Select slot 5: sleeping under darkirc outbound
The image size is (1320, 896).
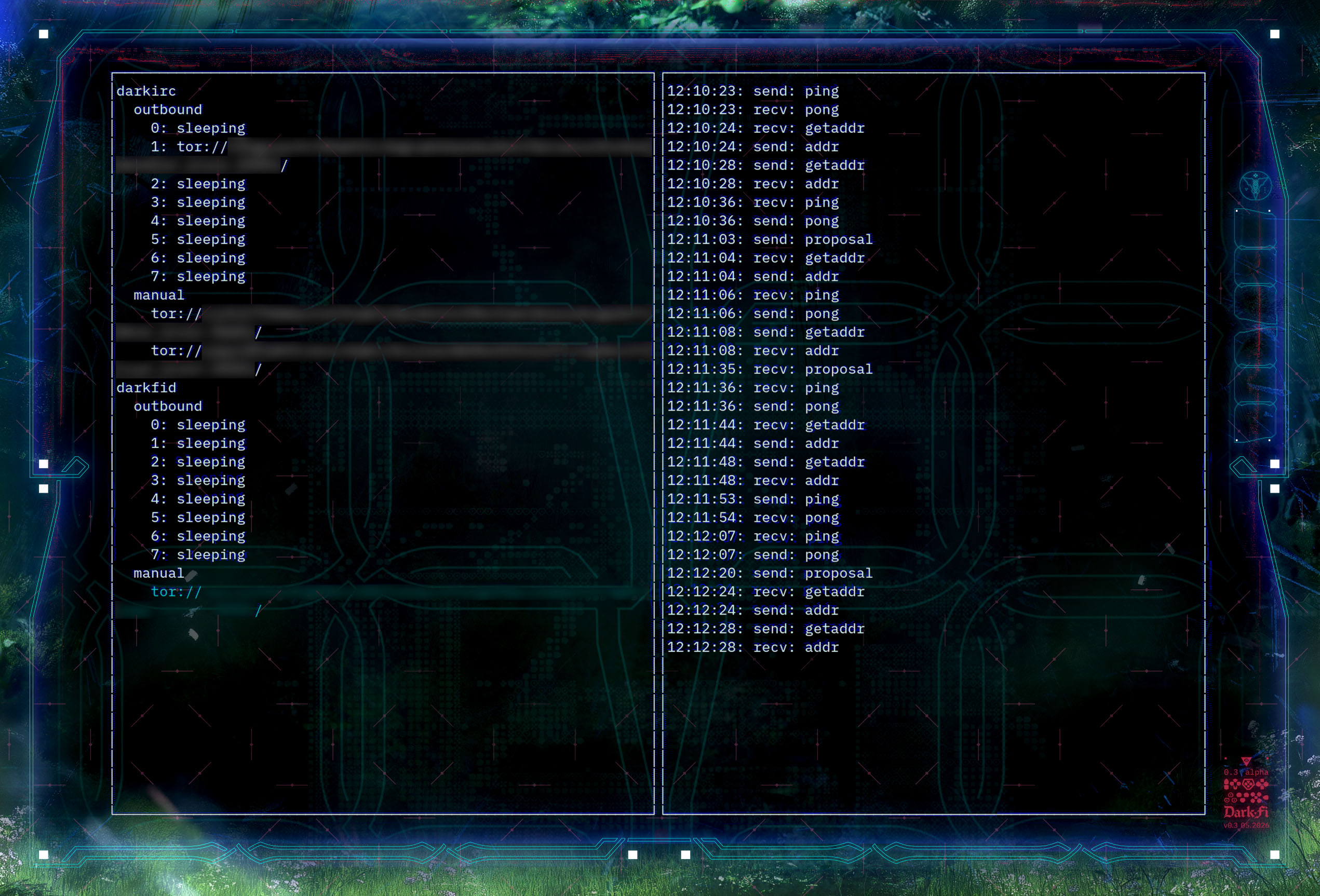(198, 240)
